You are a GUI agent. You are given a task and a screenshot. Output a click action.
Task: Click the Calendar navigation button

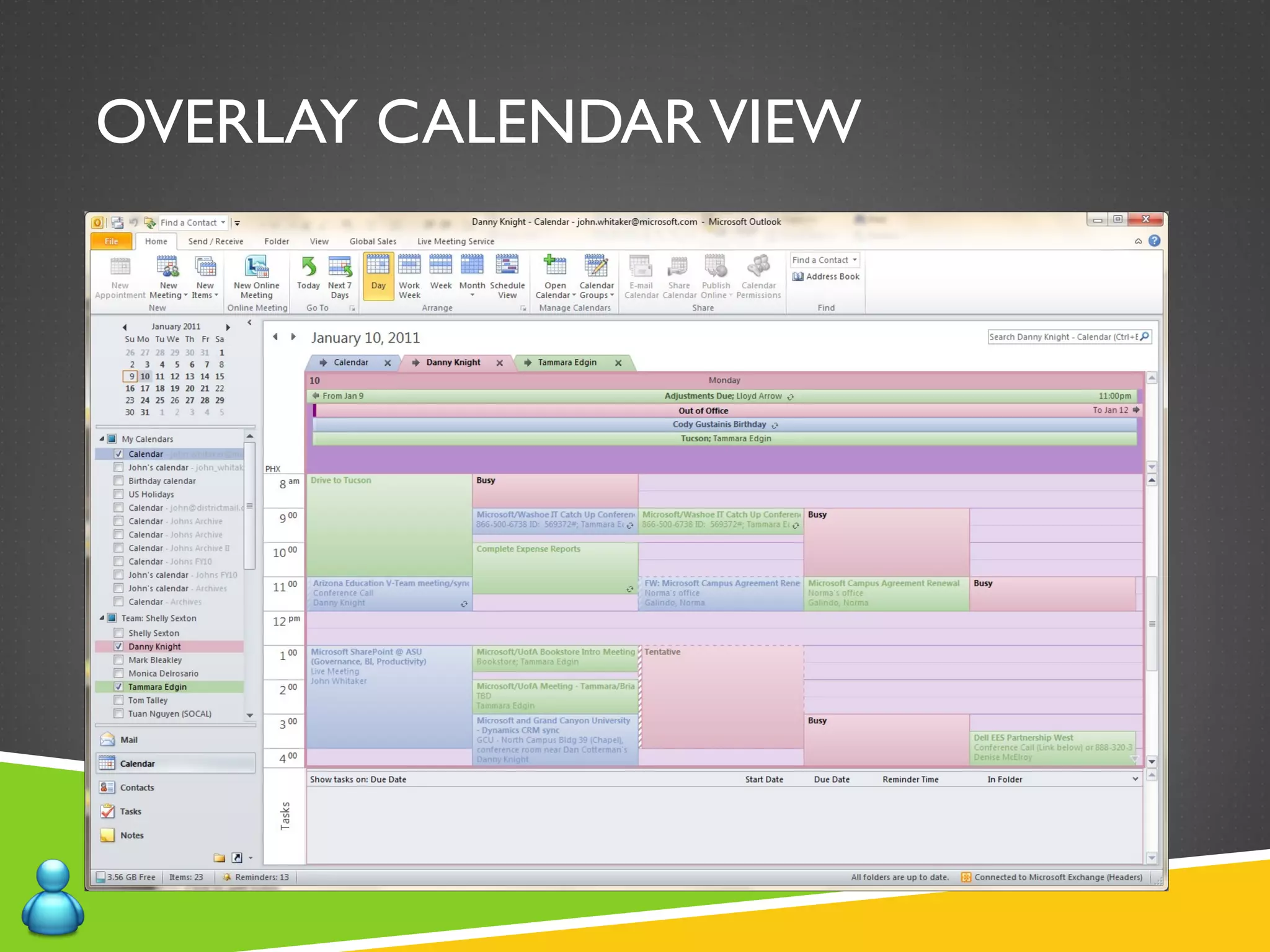point(175,764)
